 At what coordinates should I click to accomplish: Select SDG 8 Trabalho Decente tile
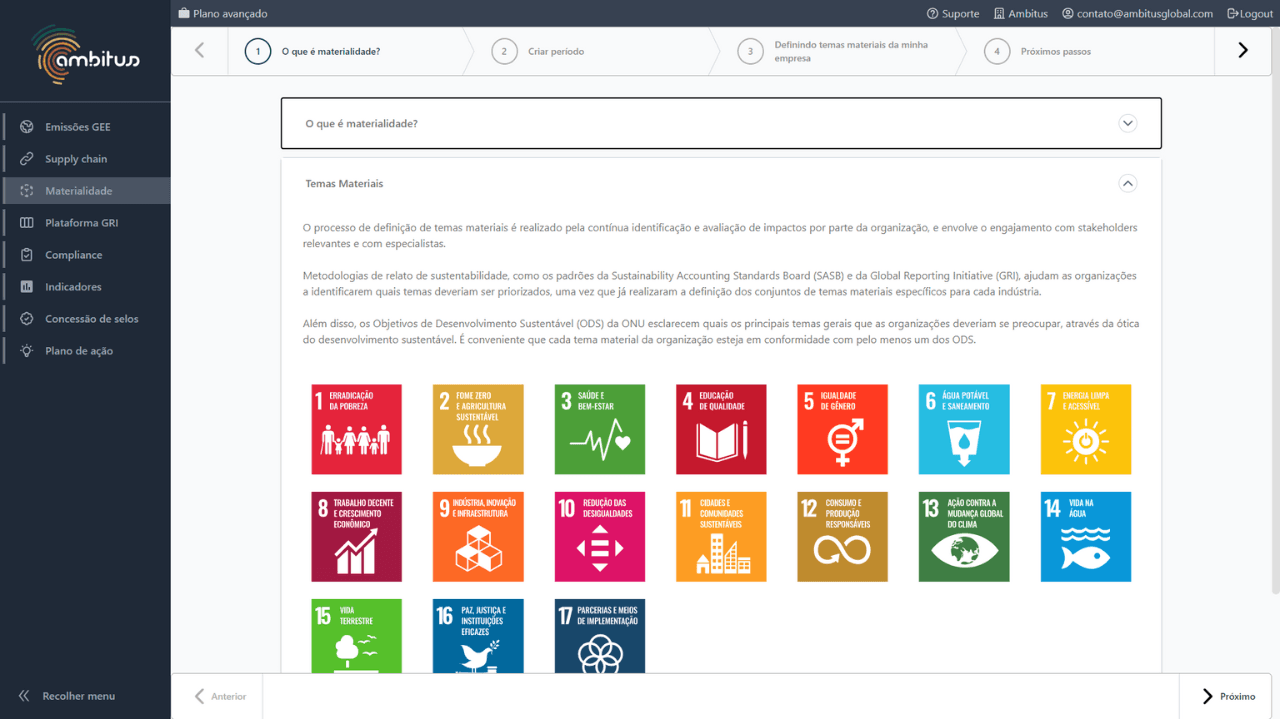coord(357,537)
